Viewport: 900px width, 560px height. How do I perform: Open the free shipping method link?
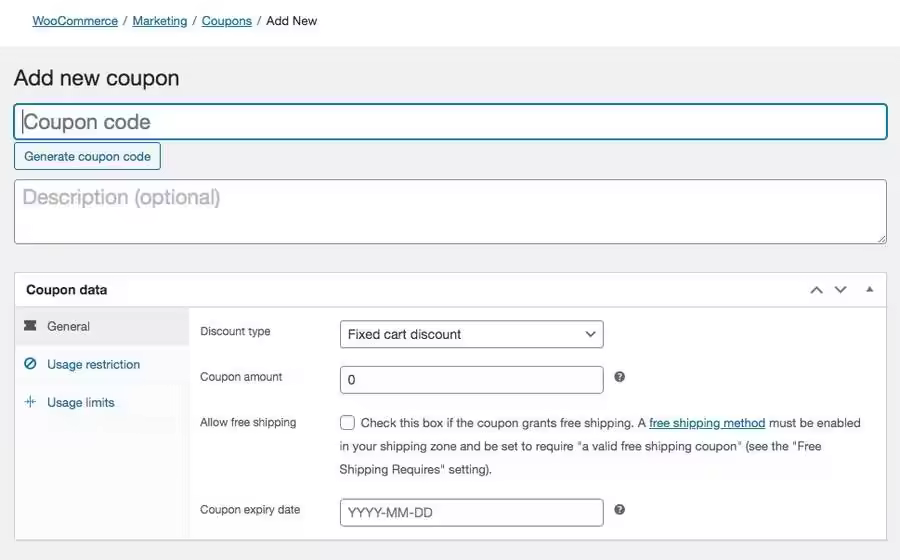[x=707, y=423]
